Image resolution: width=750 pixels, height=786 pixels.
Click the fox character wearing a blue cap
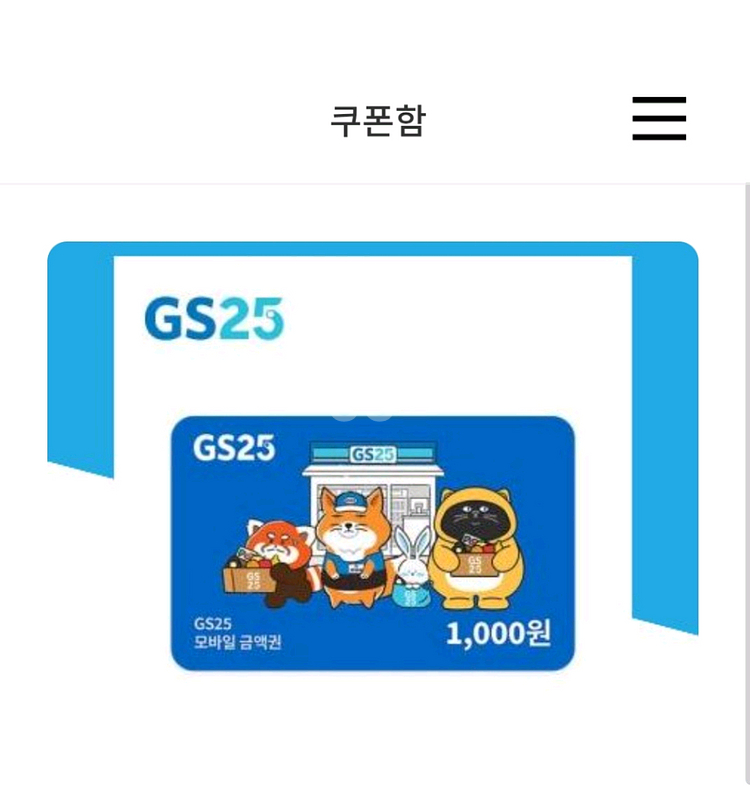pyautogui.click(x=352, y=547)
